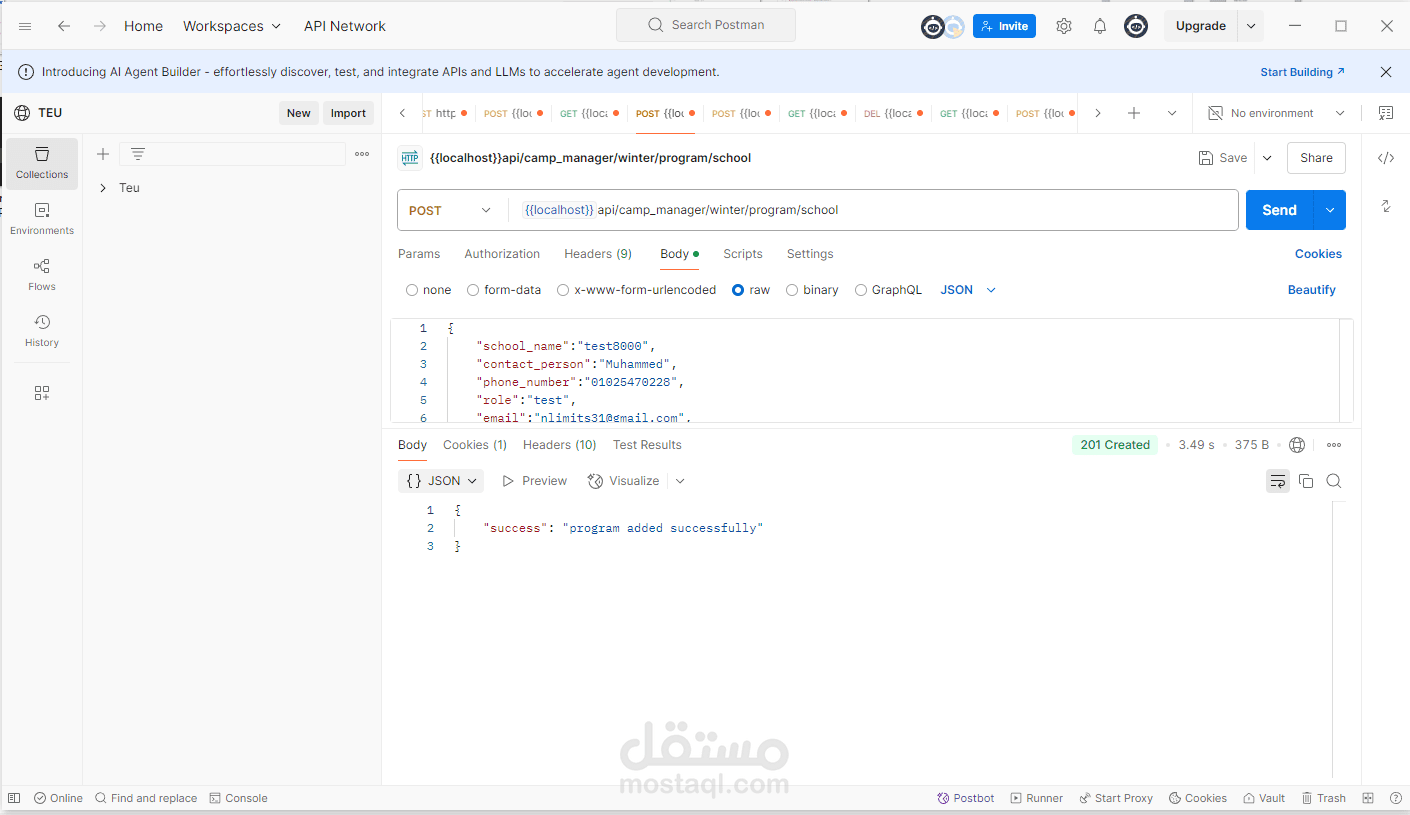The height and width of the screenshot is (815, 1410).
Task: Select the binary body type
Action: click(x=792, y=290)
